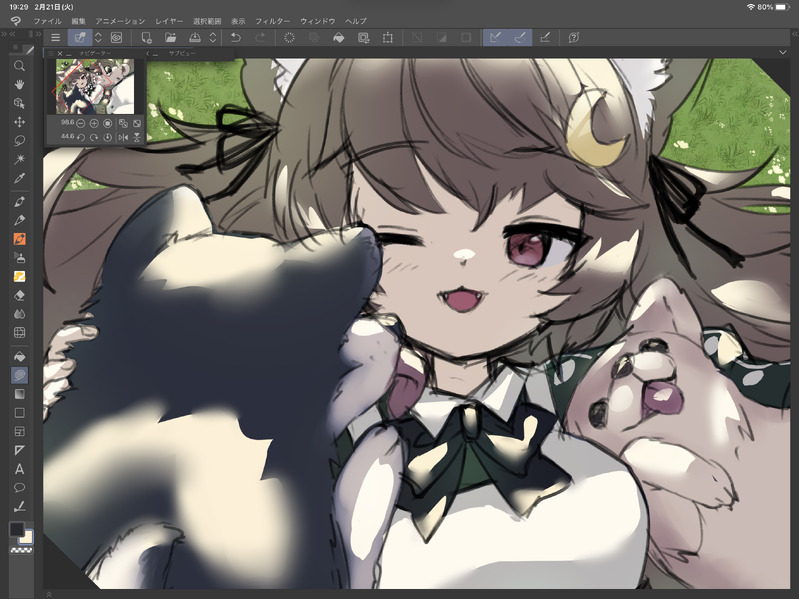Switch to the サブビュー palette tab
The width and height of the screenshot is (799, 599).
(x=182, y=53)
